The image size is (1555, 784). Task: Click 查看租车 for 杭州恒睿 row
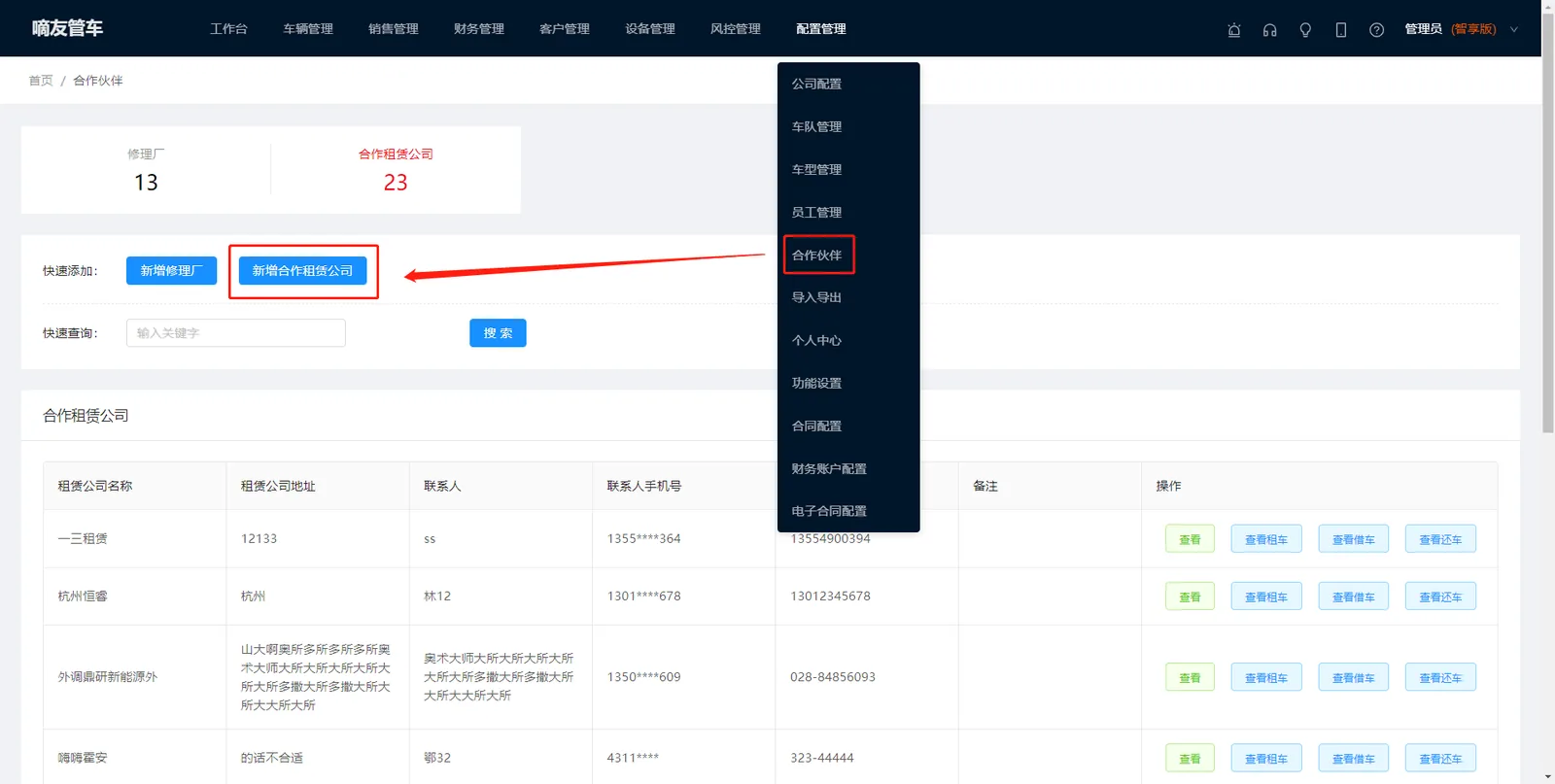click(x=1266, y=597)
